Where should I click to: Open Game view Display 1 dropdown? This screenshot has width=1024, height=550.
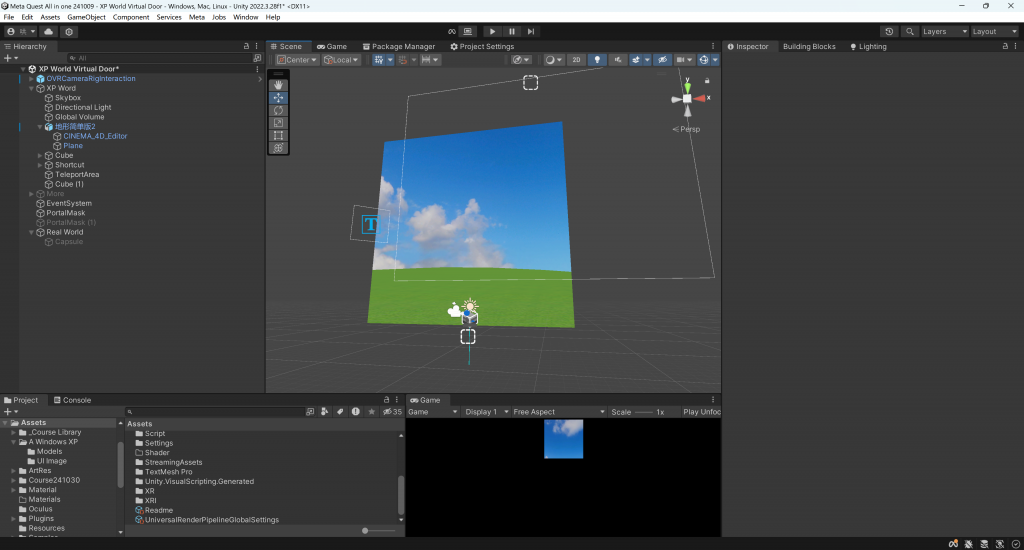tap(487, 412)
